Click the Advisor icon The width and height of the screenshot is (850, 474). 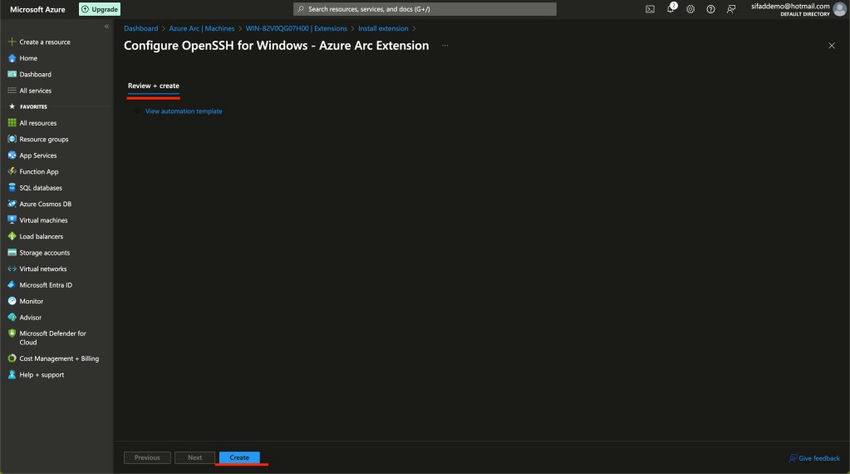(12, 317)
